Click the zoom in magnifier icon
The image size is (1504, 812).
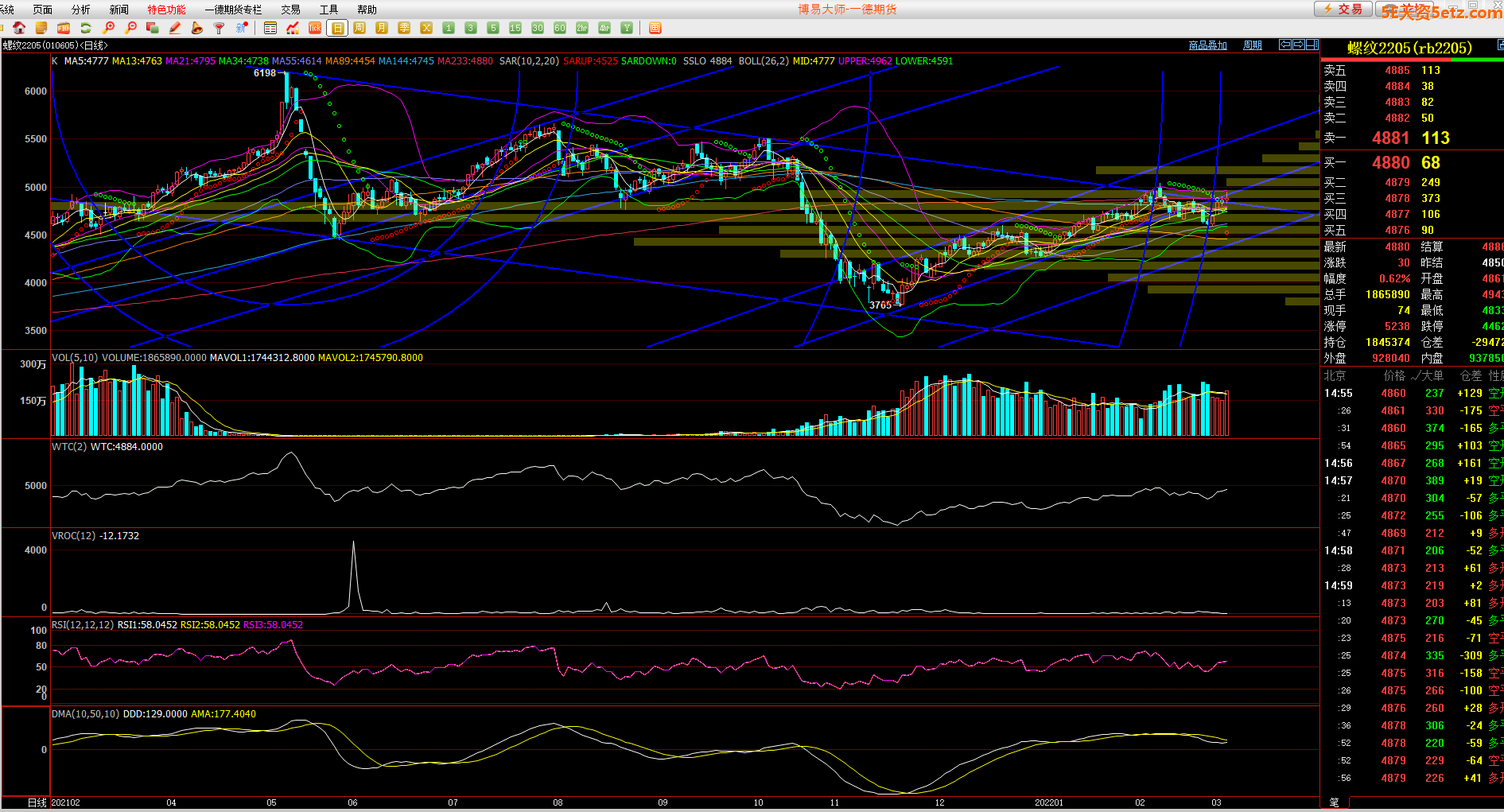(109, 28)
